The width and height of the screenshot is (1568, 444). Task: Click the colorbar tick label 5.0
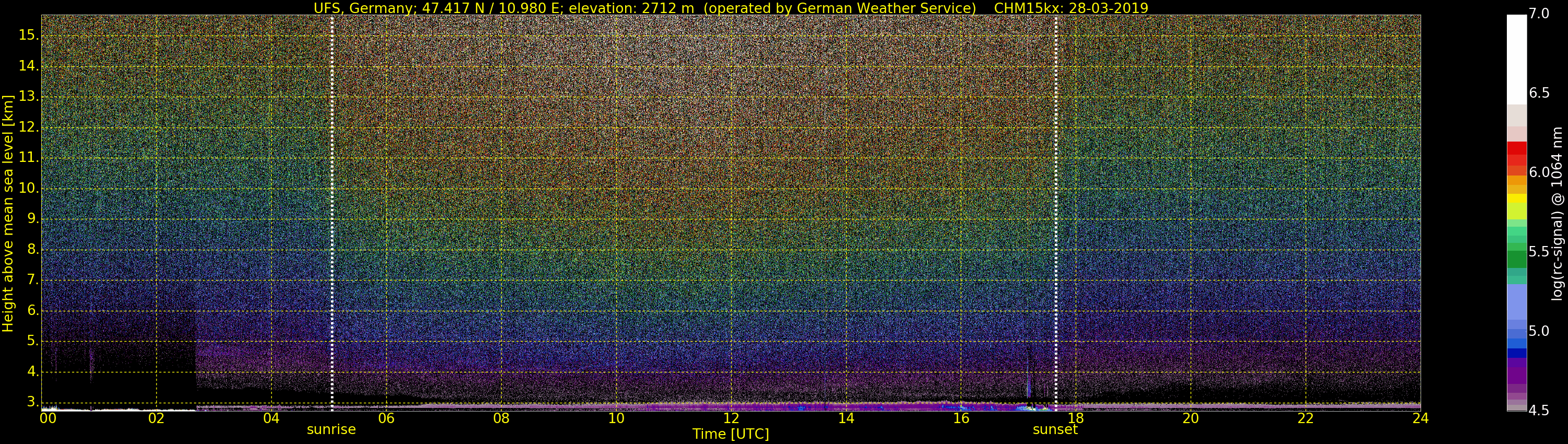1539,331
